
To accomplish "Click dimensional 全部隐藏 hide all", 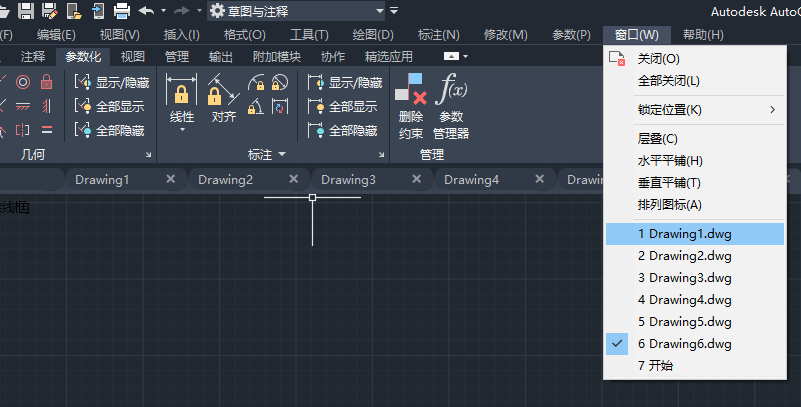I will 342,130.
